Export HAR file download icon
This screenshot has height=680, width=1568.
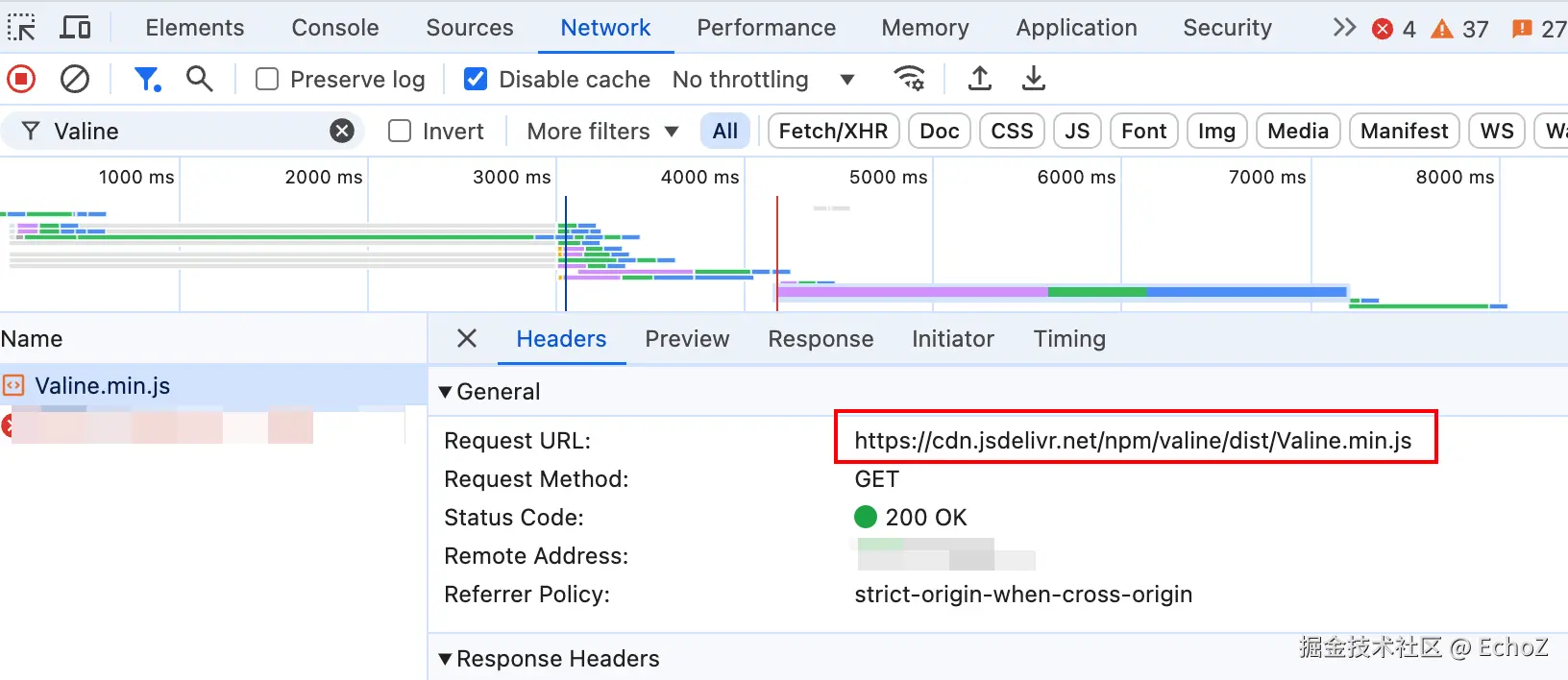point(1034,79)
